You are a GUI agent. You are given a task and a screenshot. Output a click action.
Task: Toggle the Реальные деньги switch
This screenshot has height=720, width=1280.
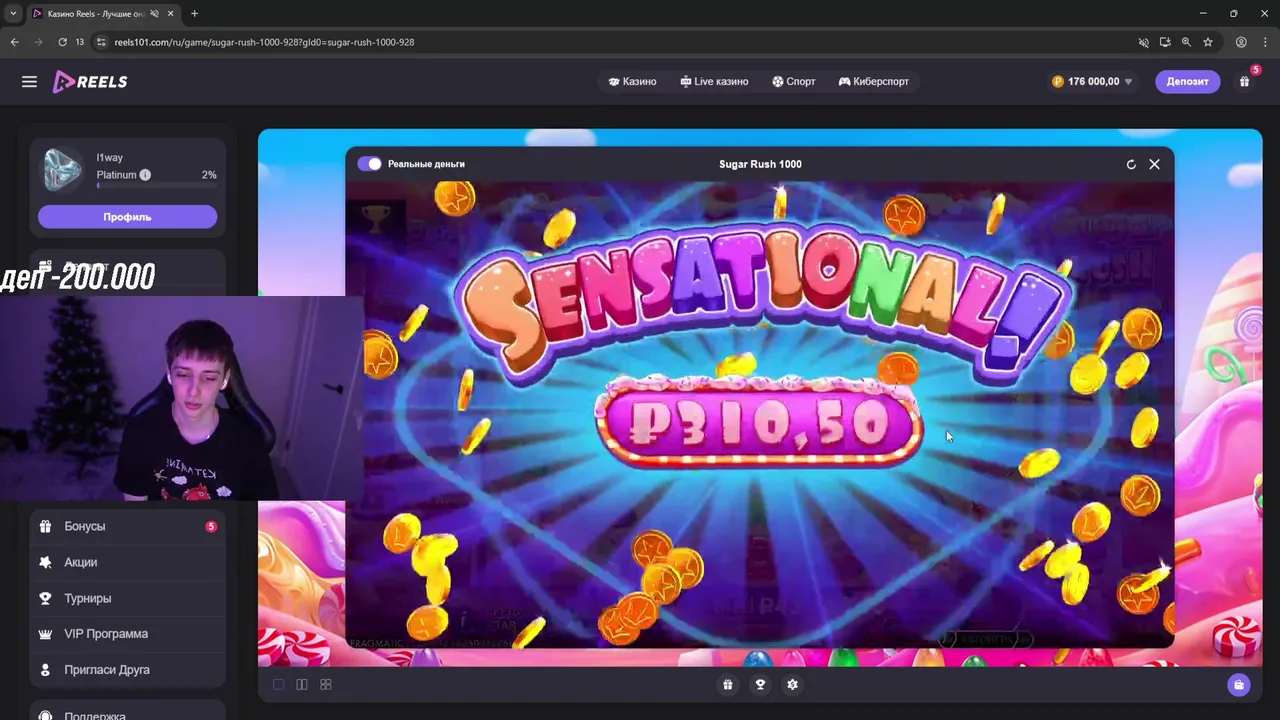pyautogui.click(x=369, y=164)
